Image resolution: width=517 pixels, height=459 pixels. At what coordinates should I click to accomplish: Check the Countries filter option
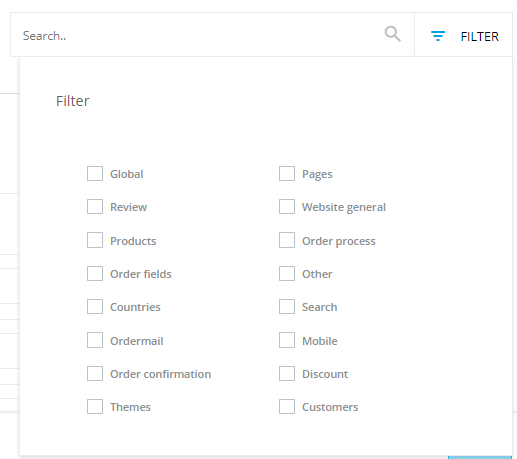point(95,307)
